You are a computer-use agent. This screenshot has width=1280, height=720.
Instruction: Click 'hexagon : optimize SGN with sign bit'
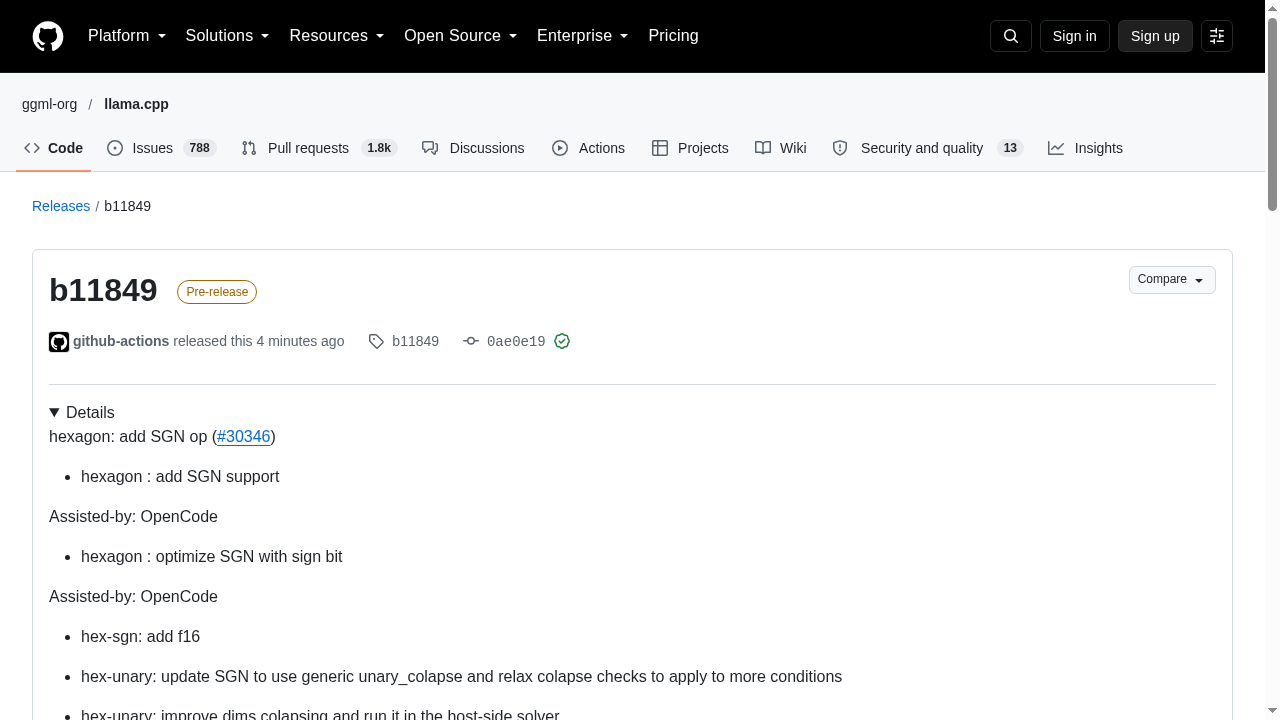(212, 557)
